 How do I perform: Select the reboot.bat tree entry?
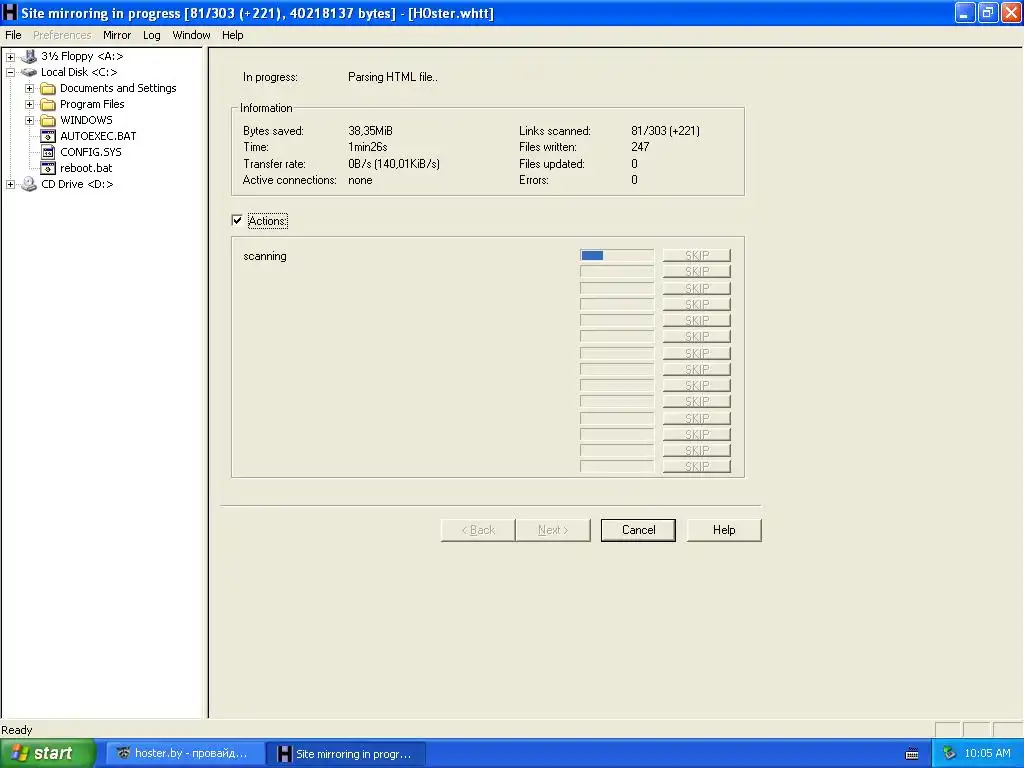[86, 168]
